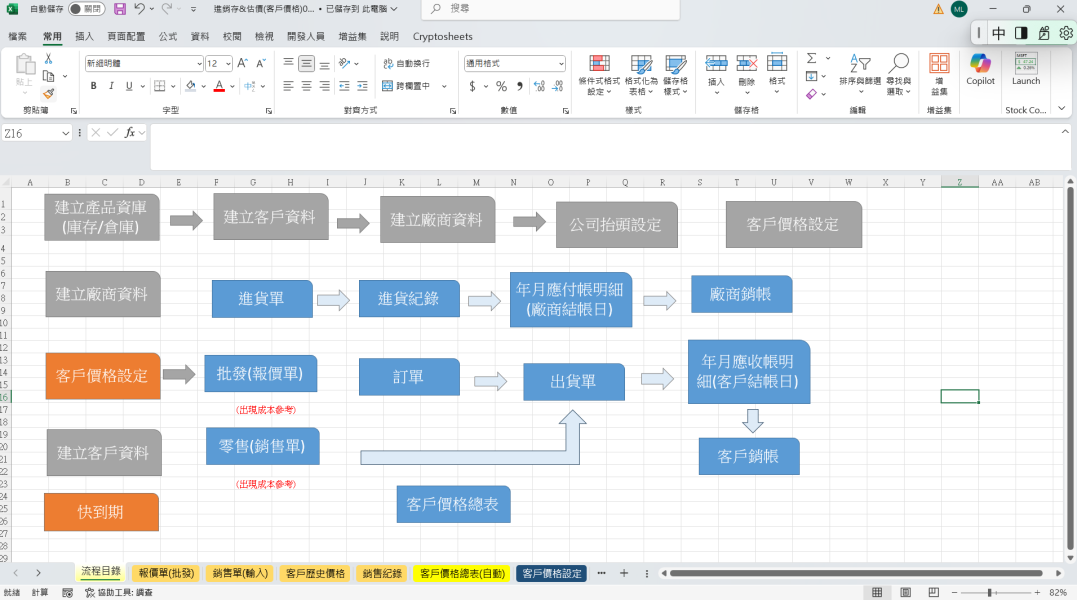Click the 出貨單 flowchart button
Image resolution: width=1077 pixels, height=600 pixels.
pyautogui.click(x=574, y=382)
